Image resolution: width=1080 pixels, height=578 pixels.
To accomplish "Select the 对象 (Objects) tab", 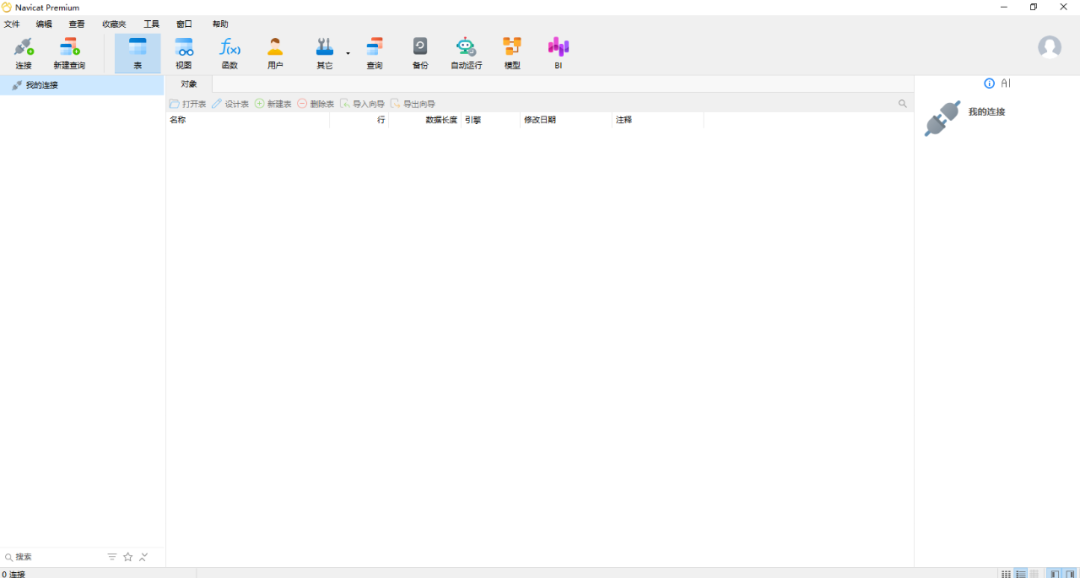I will click(189, 84).
